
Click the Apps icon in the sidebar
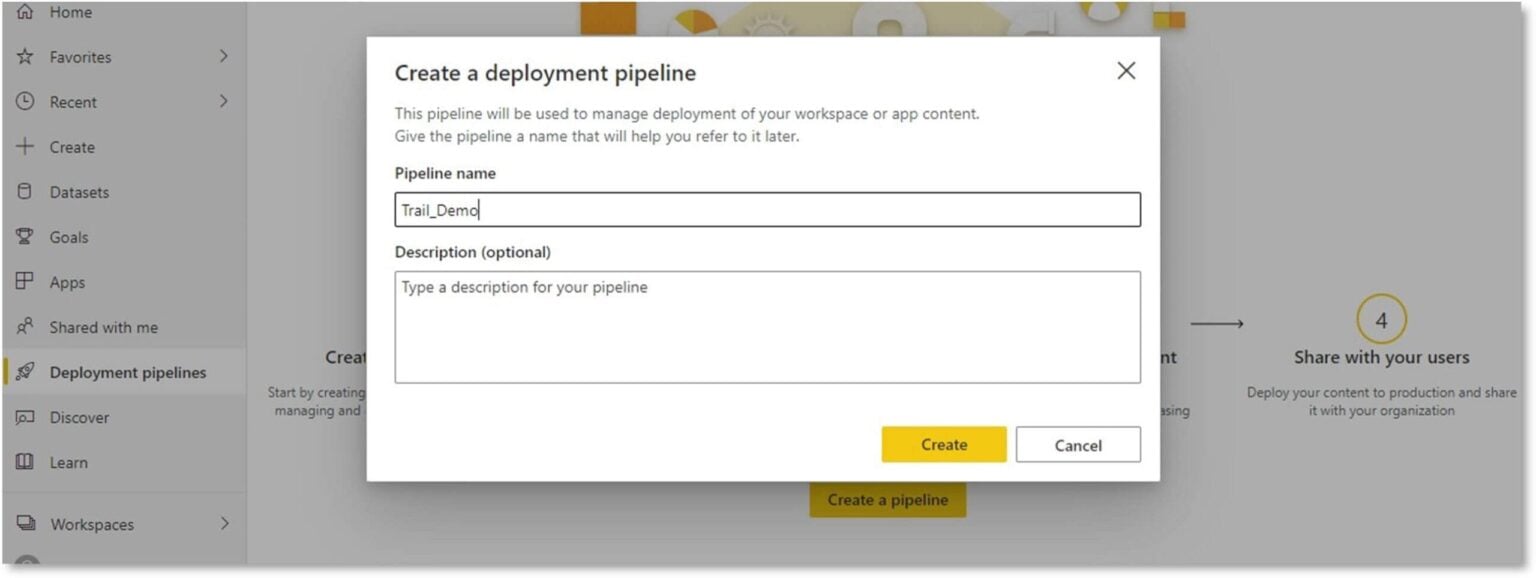coord(25,282)
